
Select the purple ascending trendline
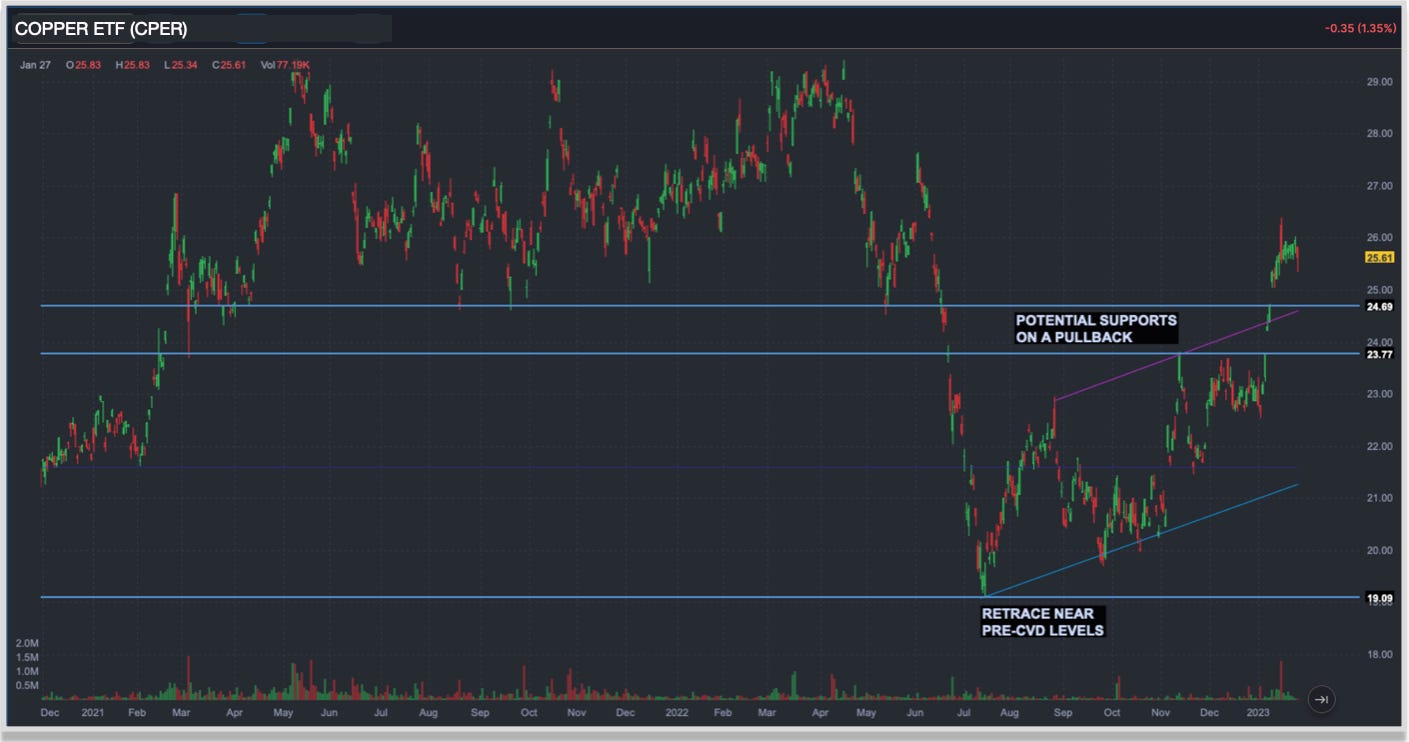pyautogui.click(x=1176, y=355)
